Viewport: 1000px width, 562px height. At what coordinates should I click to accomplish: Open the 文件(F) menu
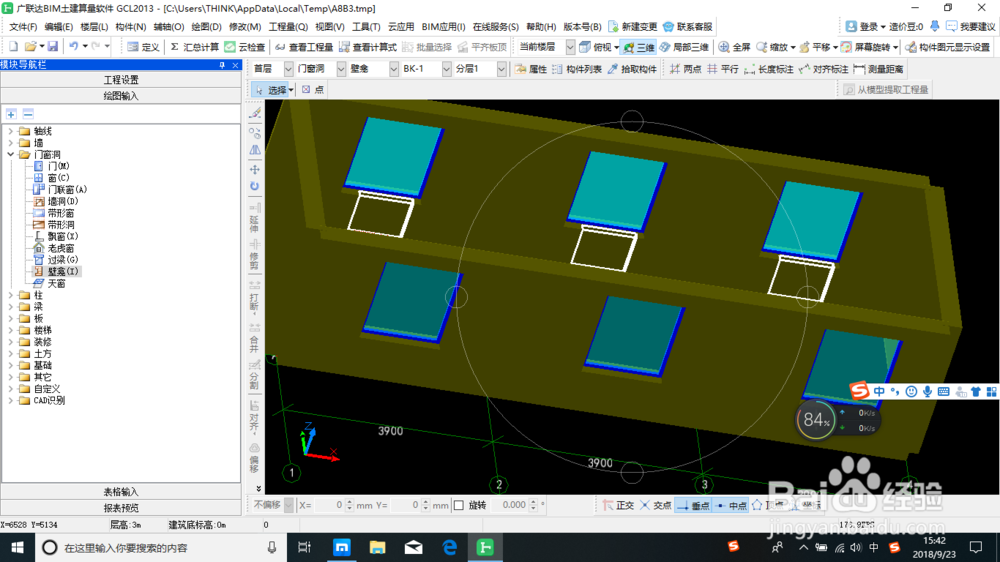point(23,27)
